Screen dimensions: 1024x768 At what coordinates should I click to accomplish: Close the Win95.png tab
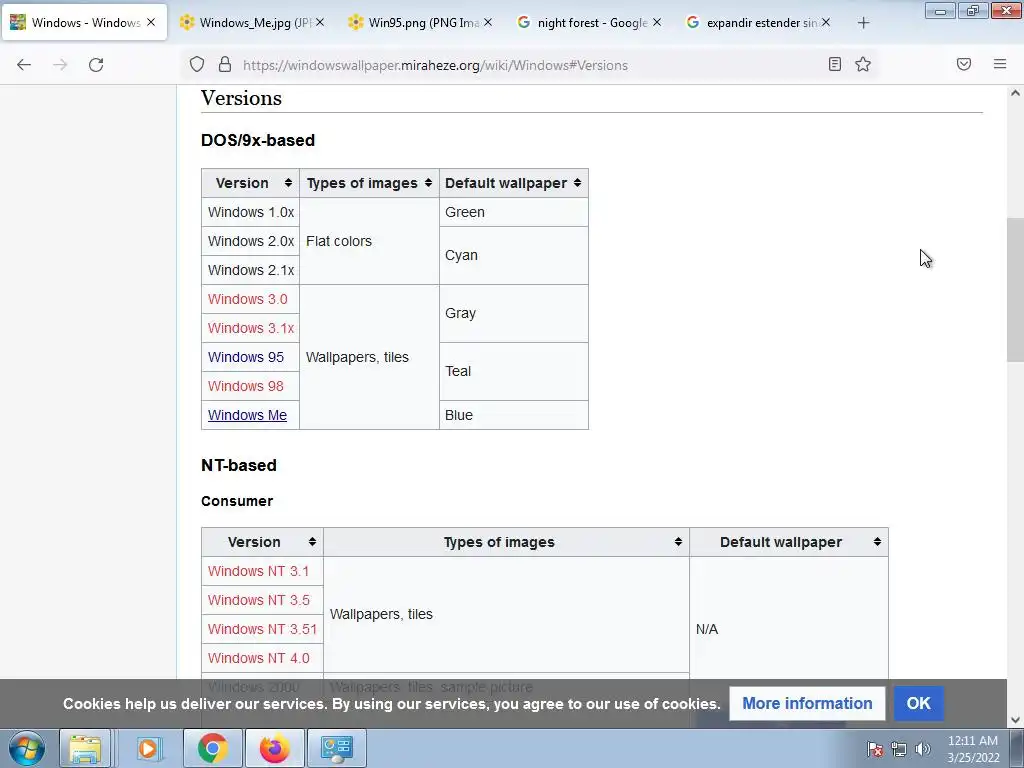(488, 22)
